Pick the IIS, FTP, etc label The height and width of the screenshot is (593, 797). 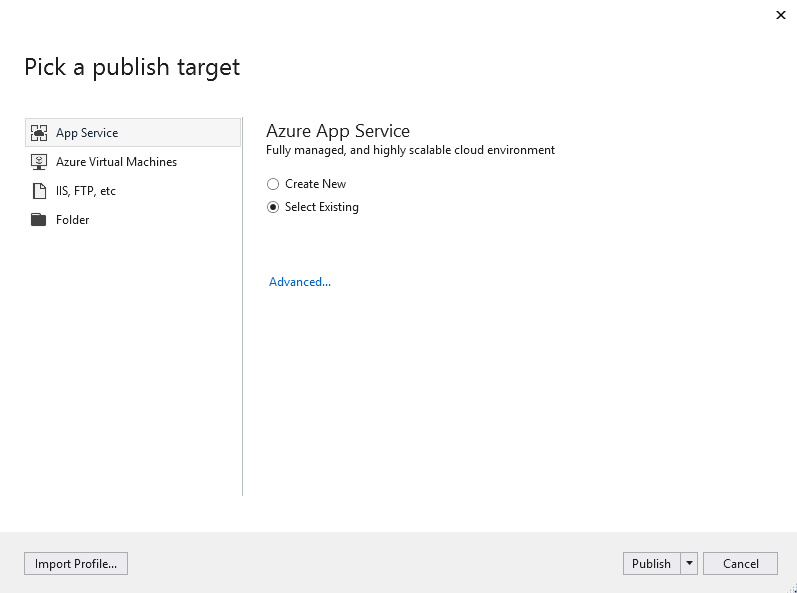click(x=86, y=191)
